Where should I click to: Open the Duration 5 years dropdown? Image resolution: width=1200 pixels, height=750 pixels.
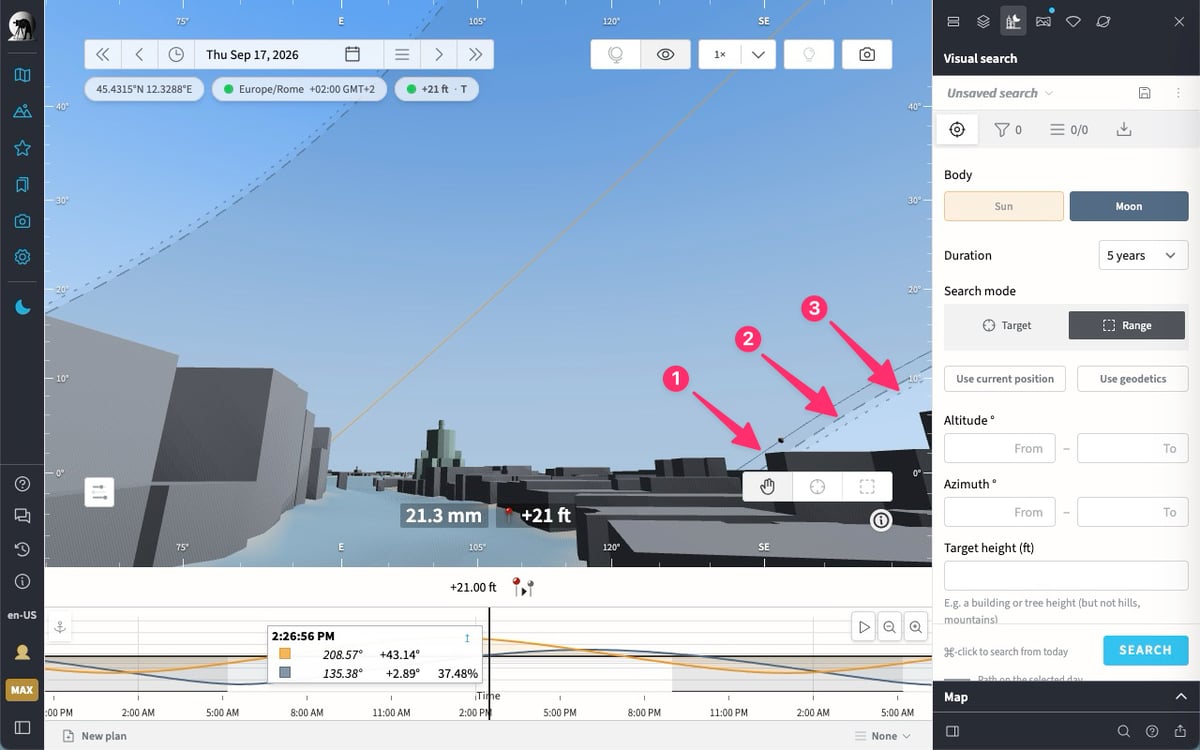(x=1143, y=255)
